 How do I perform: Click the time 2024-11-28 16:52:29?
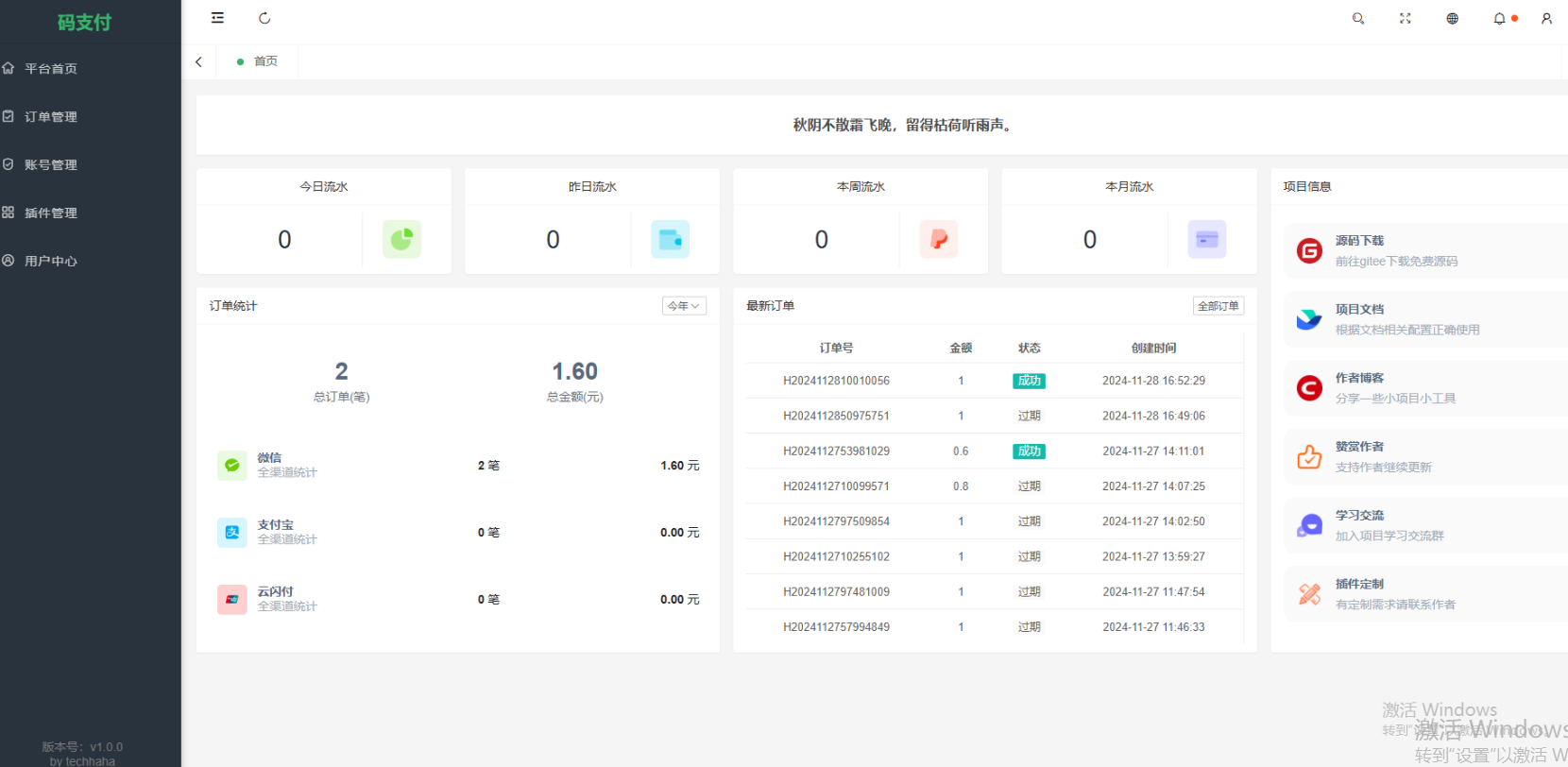[1153, 381]
